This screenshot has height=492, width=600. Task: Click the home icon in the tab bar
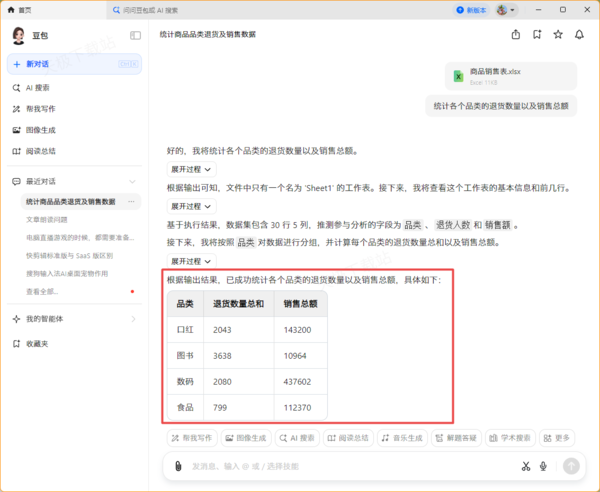pos(11,10)
